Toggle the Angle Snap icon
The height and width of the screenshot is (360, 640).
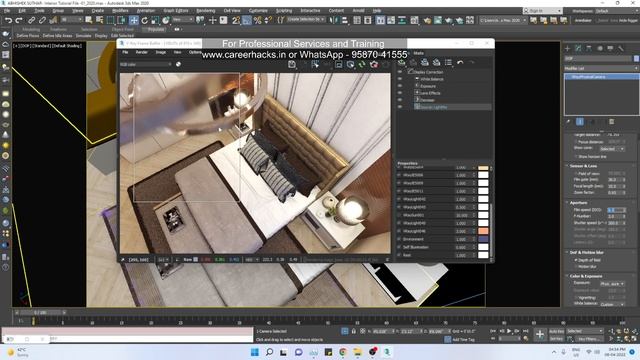(247, 20)
